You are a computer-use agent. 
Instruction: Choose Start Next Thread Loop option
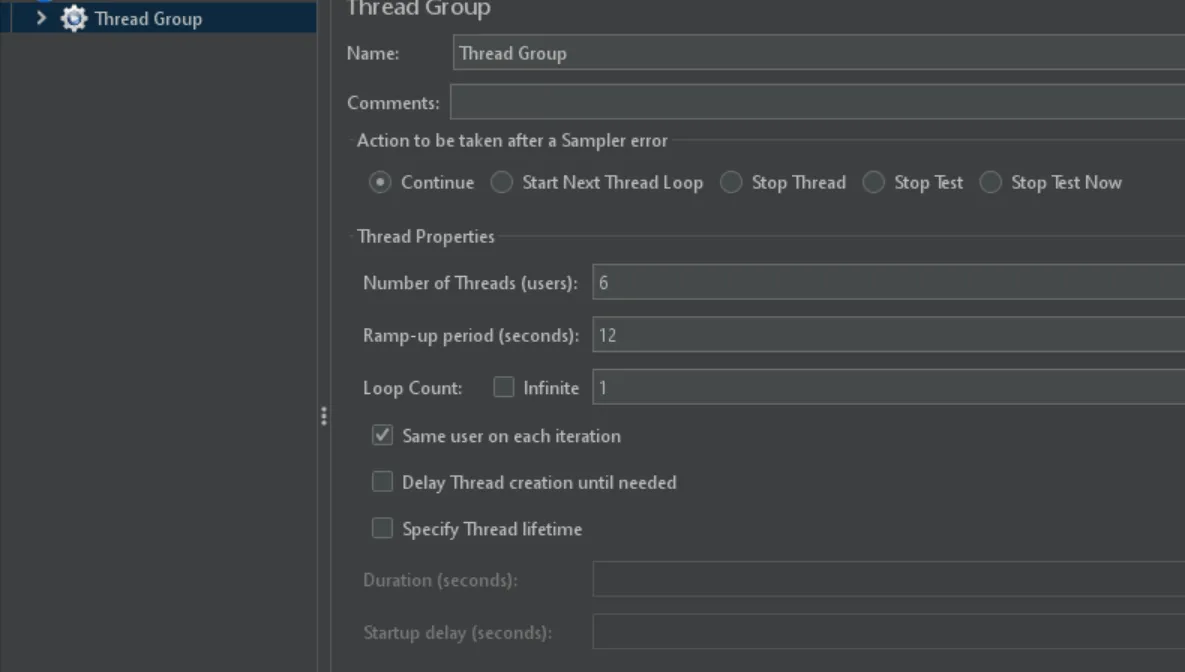click(502, 182)
